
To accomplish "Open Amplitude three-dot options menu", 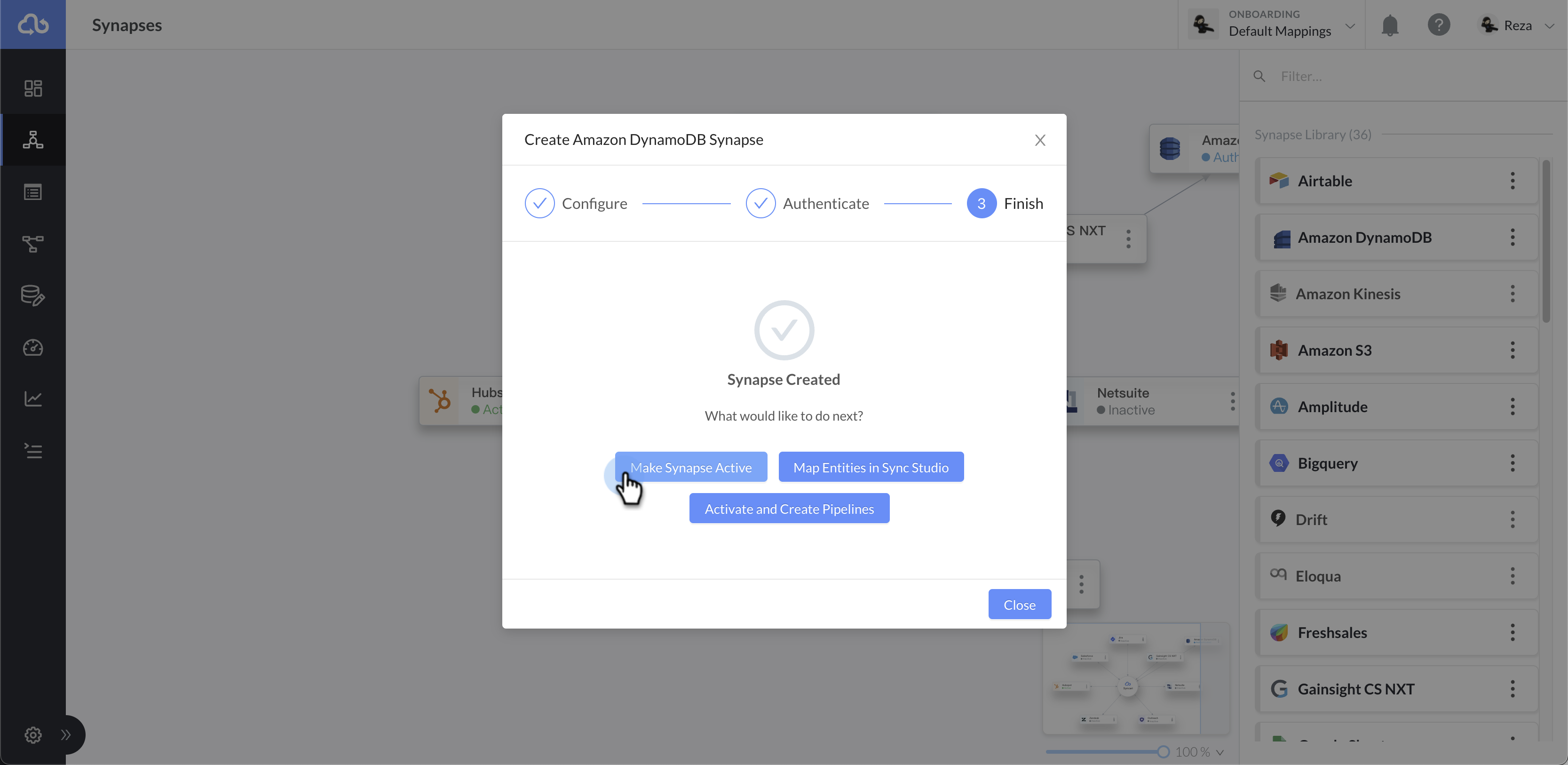I will (x=1513, y=407).
